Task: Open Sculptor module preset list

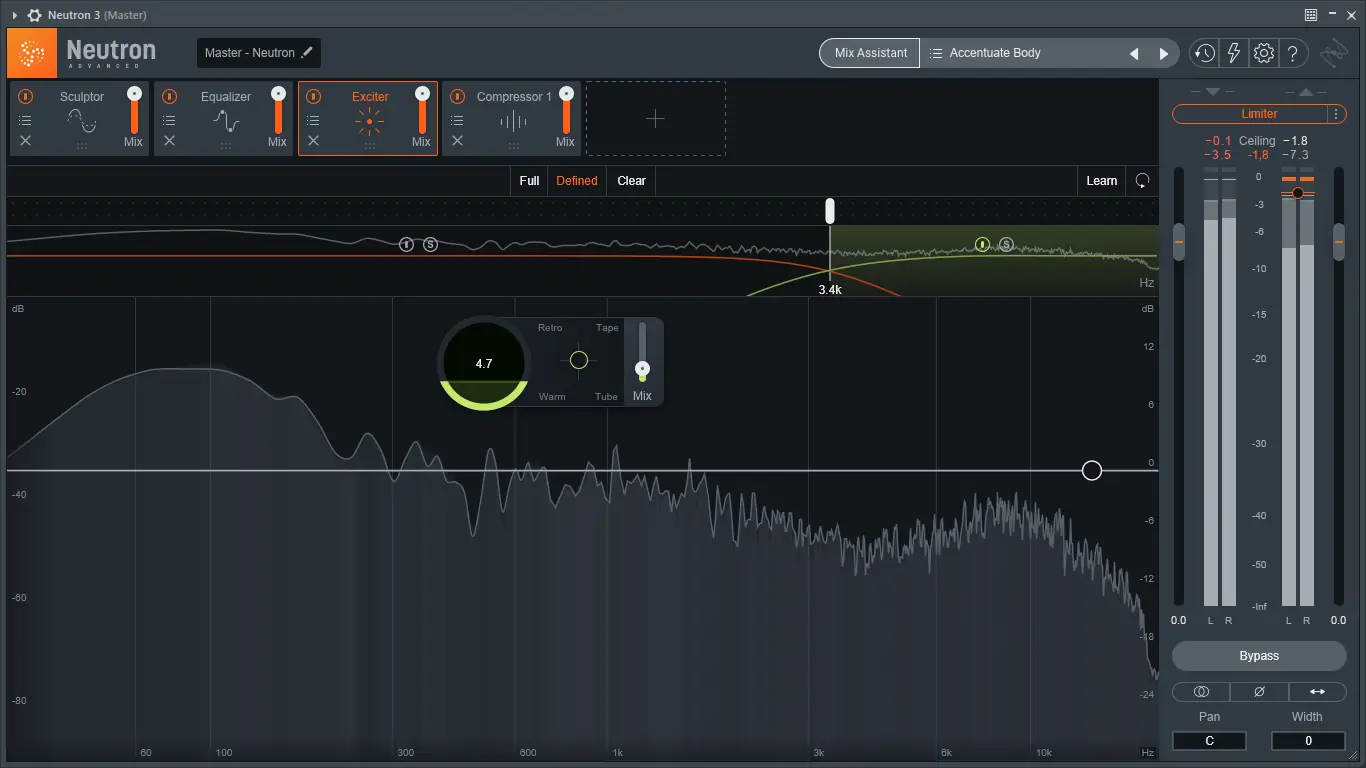Action: (25, 120)
